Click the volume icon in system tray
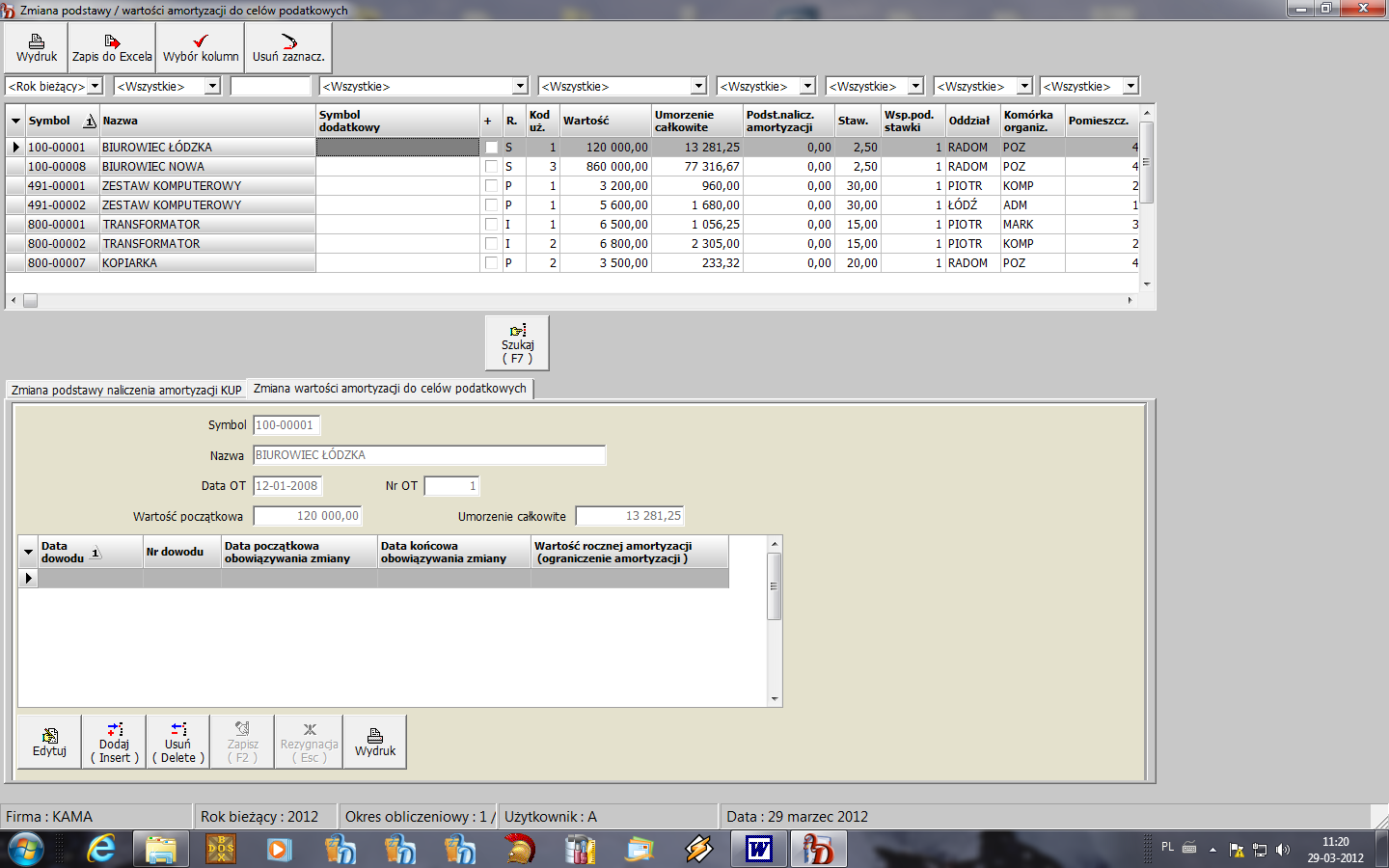Viewport: 1389px width, 868px height. point(1282,850)
